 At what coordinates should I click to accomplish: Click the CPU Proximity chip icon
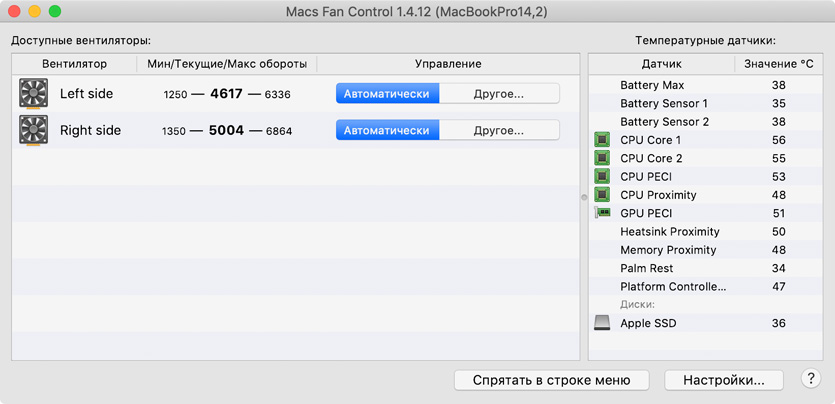tap(602, 195)
